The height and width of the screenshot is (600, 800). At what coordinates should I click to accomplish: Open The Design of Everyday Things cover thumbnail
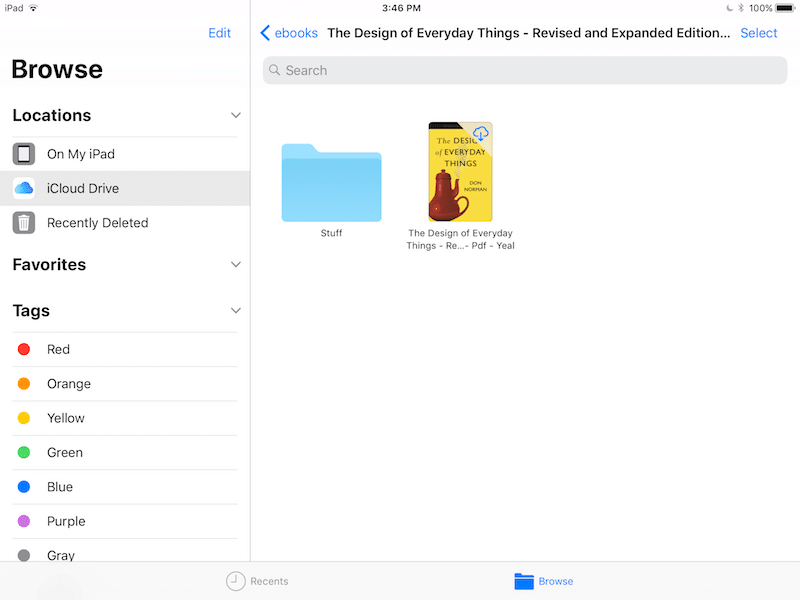tap(460, 171)
